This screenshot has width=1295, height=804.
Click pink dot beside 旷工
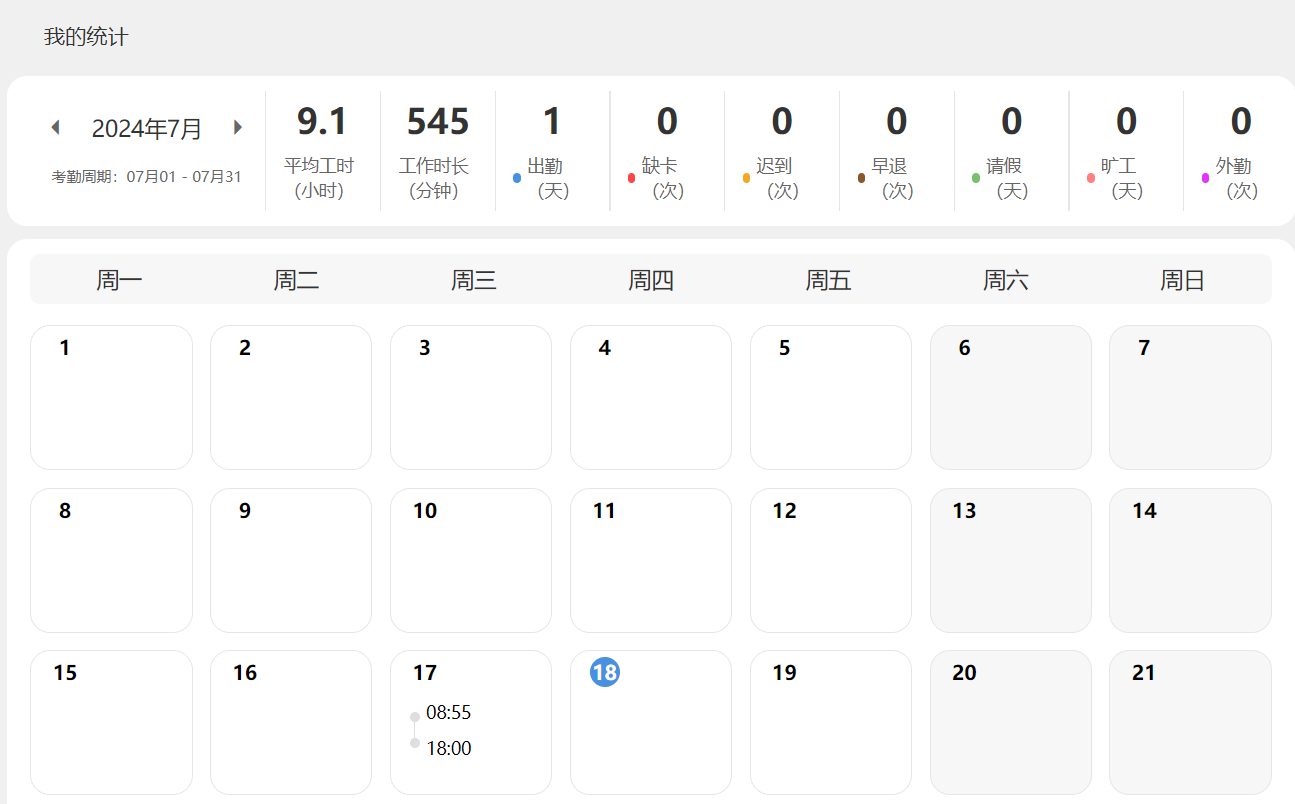(x=1090, y=178)
